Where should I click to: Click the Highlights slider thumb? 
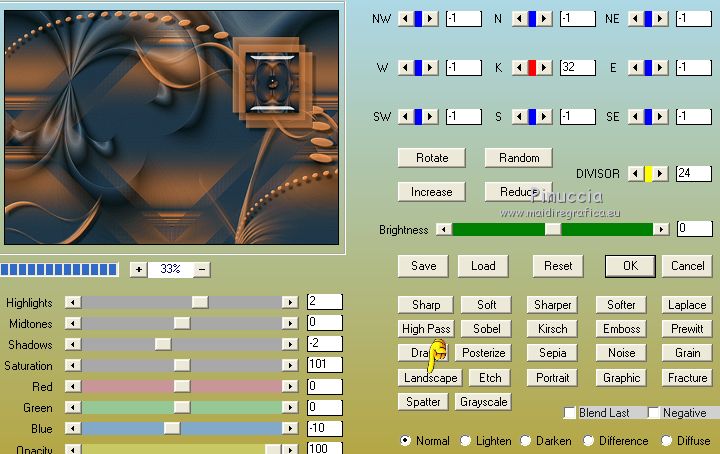[x=200, y=302]
